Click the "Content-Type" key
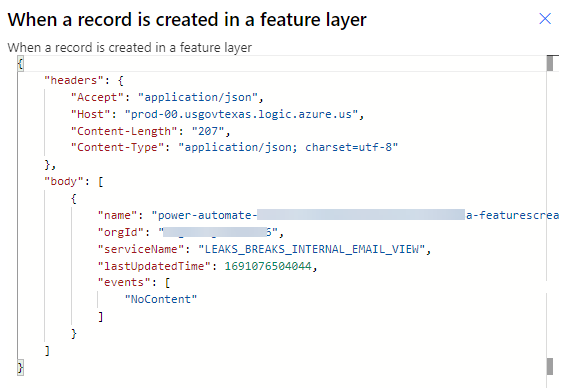Screen dimensions: 564x388 pos(117,147)
